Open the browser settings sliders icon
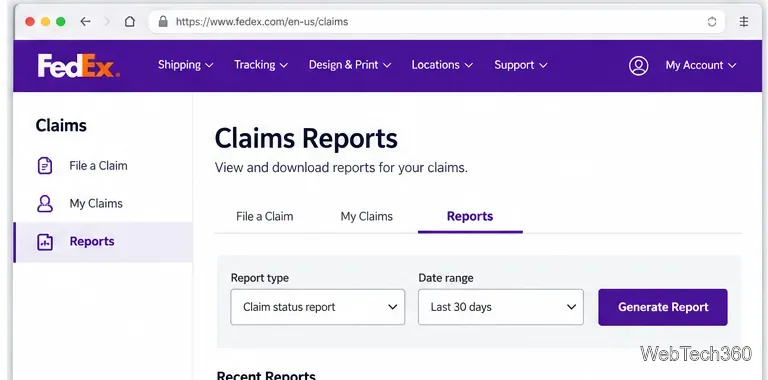The width and height of the screenshot is (768, 380). pos(744,22)
